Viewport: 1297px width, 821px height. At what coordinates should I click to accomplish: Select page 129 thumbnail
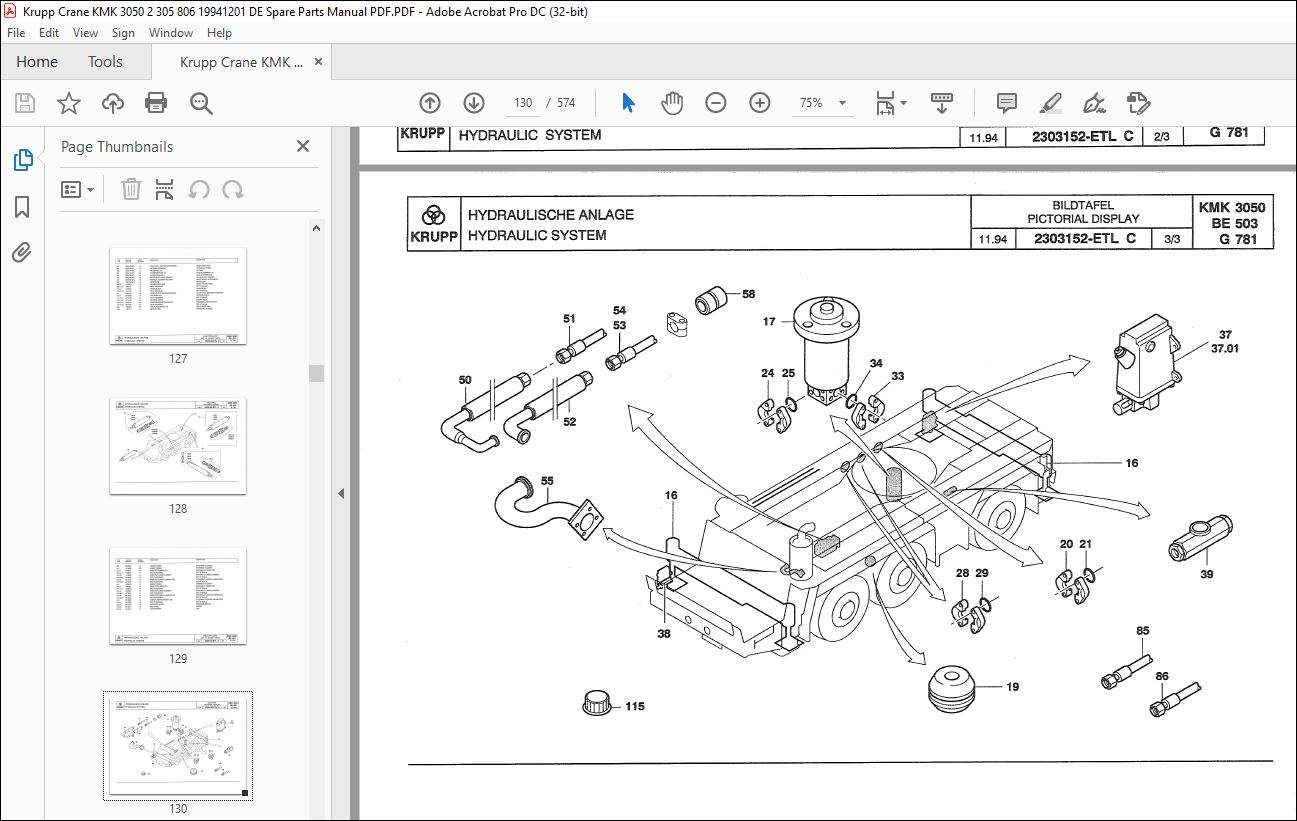(178, 596)
